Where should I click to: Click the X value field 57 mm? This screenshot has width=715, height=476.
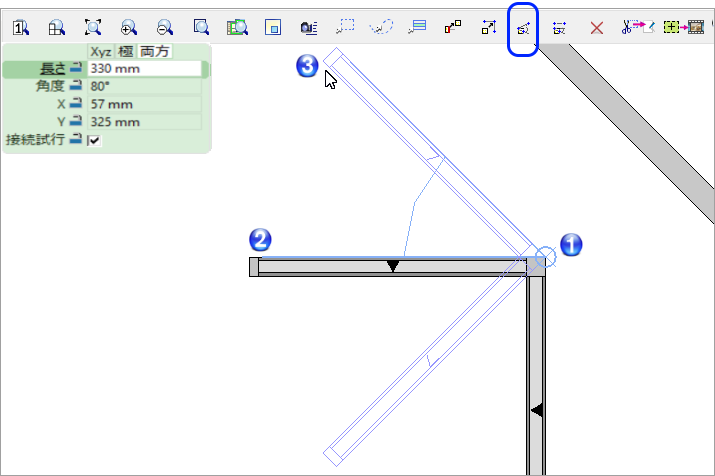[144, 104]
